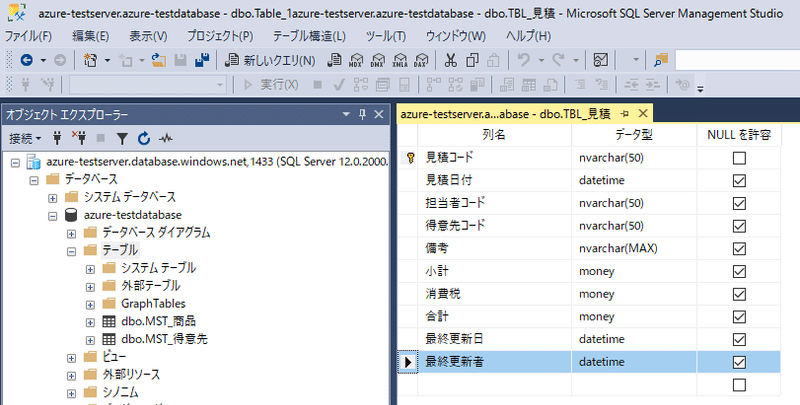
Task: Click pin icon on TBL_見積 tab
Action: click(x=625, y=113)
